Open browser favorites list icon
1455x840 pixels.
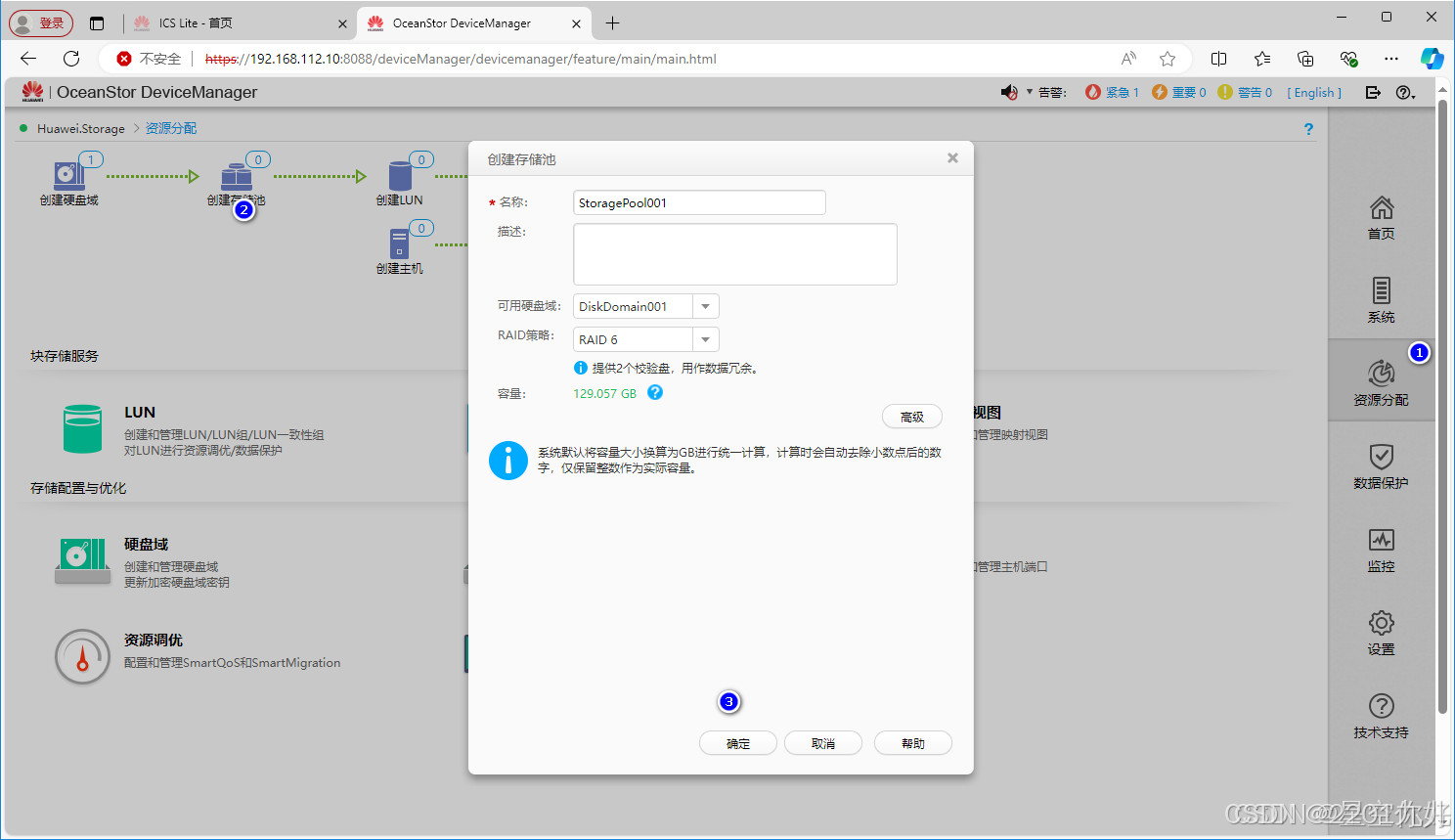tap(1262, 59)
